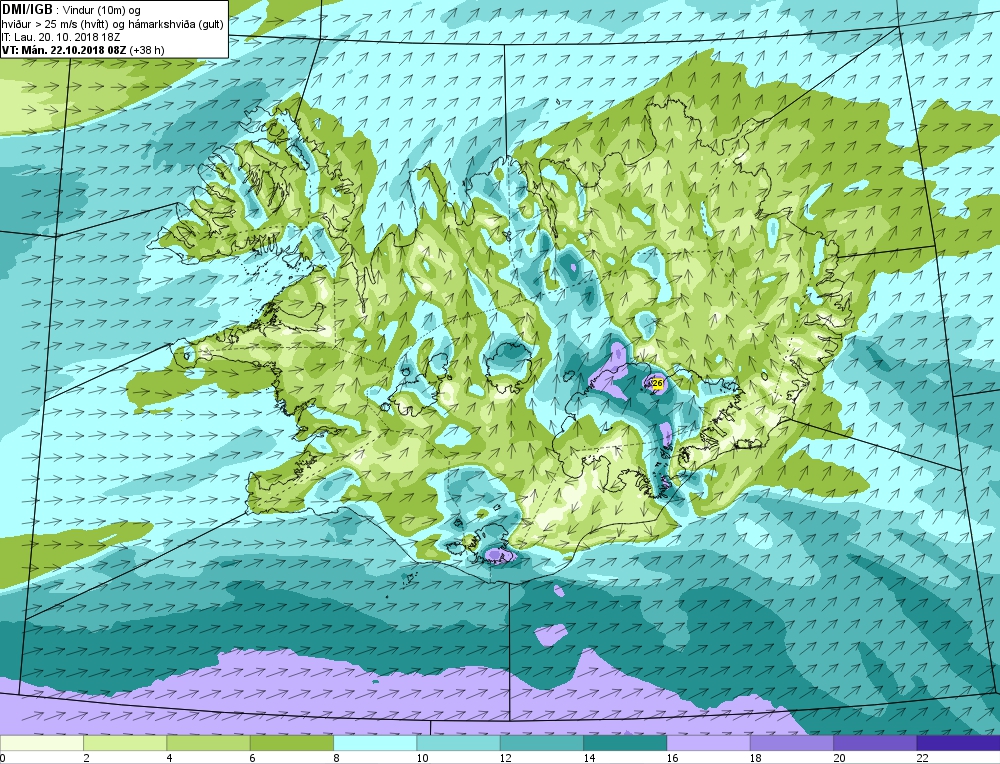Click the 'IT: Lau. 20. 10. 2018 18Z' line
Viewport: 1000px width, 764px height.
(x=61, y=37)
